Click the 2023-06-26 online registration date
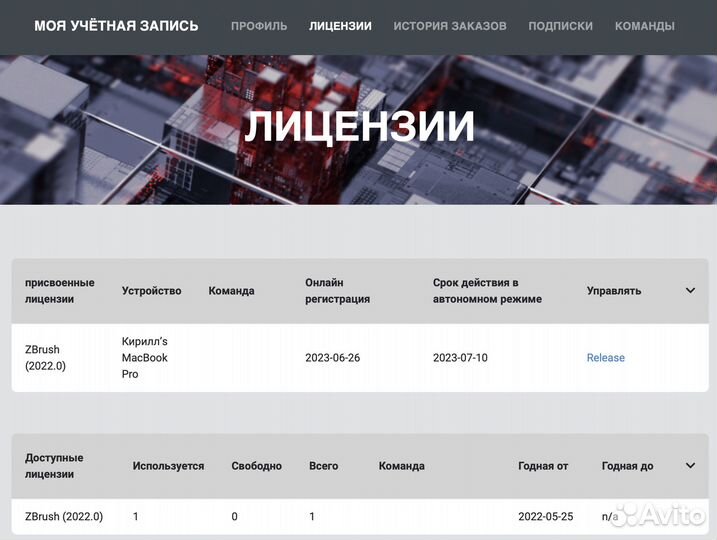This screenshot has width=717, height=540. (x=332, y=358)
